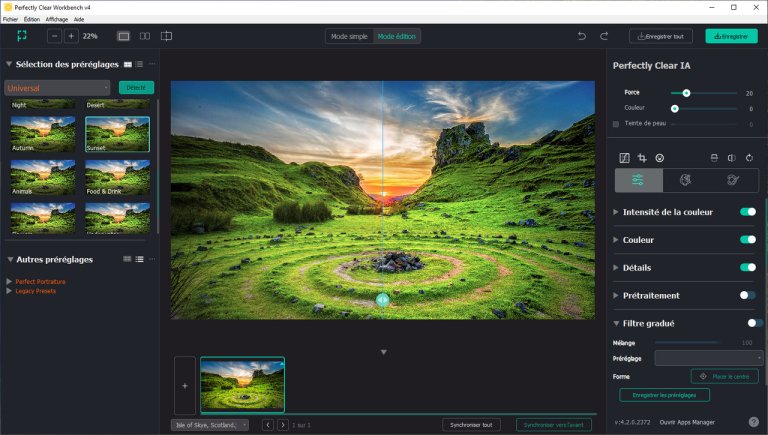The width and height of the screenshot is (768, 435).
Task: Enable the Prétraitement switch
Action: pos(747,295)
